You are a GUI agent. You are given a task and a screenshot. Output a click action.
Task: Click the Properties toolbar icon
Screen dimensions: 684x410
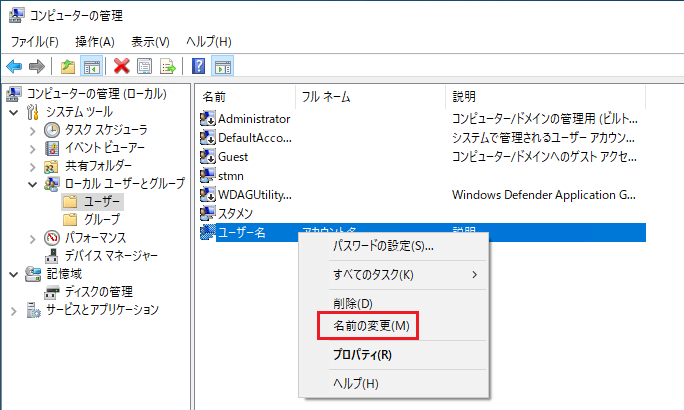(144, 66)
